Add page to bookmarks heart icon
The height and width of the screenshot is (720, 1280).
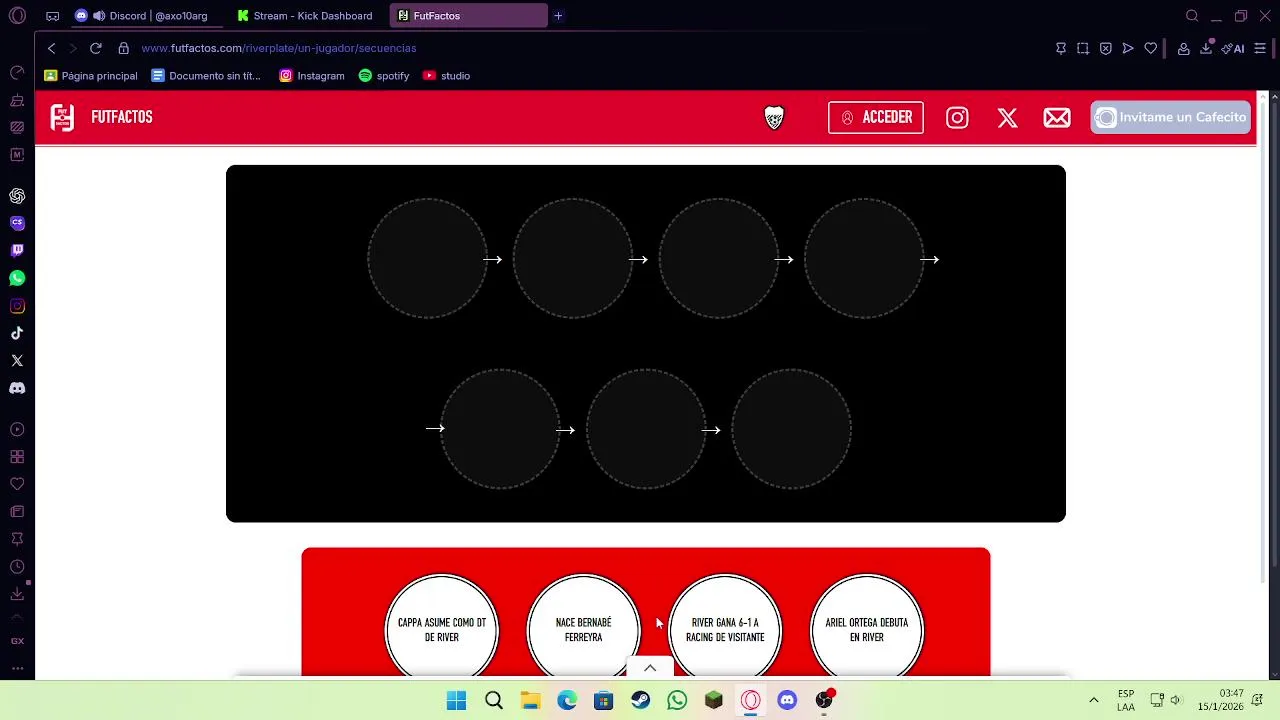[1151, 48]
